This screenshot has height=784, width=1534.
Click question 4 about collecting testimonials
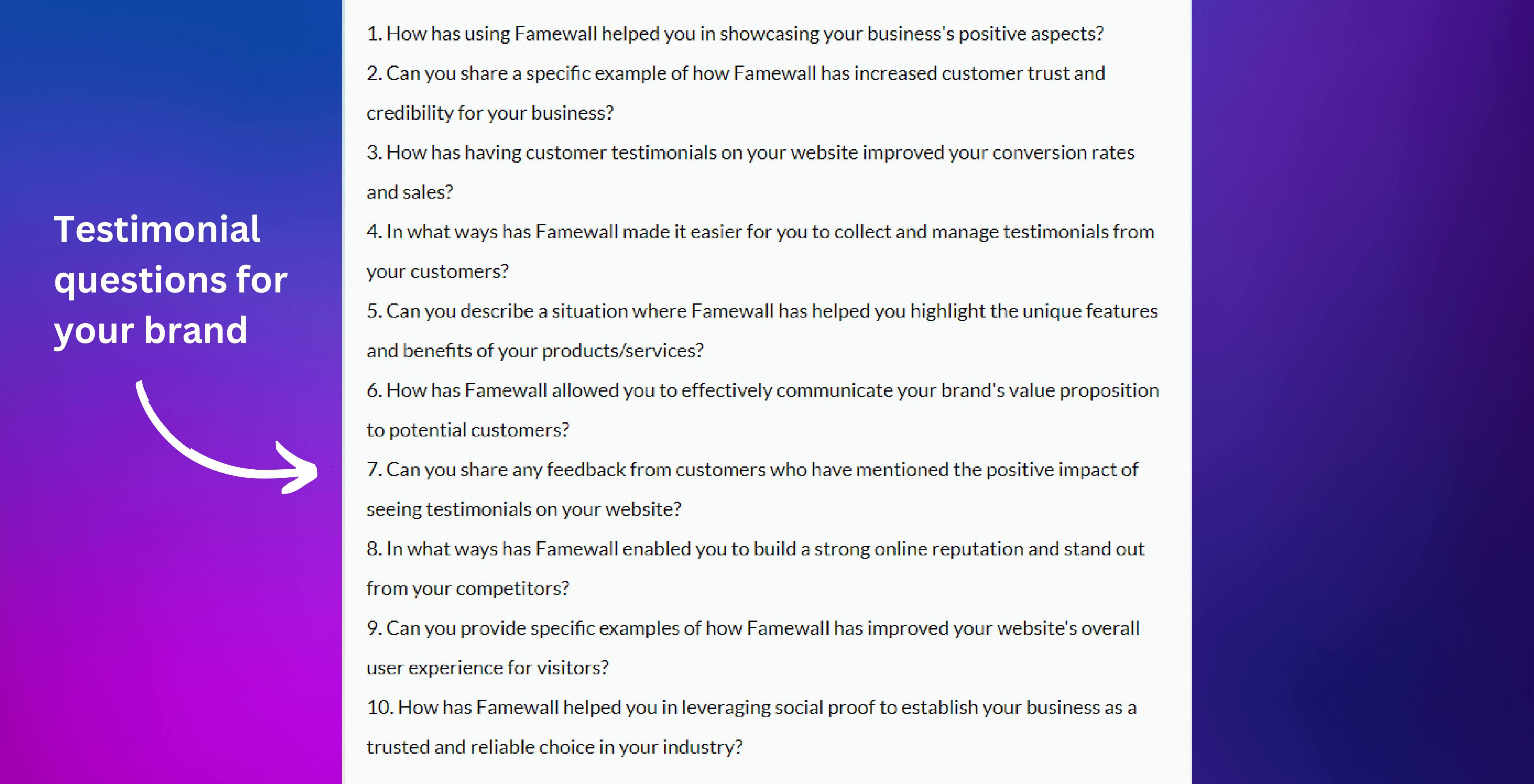[x=760, y=231]
